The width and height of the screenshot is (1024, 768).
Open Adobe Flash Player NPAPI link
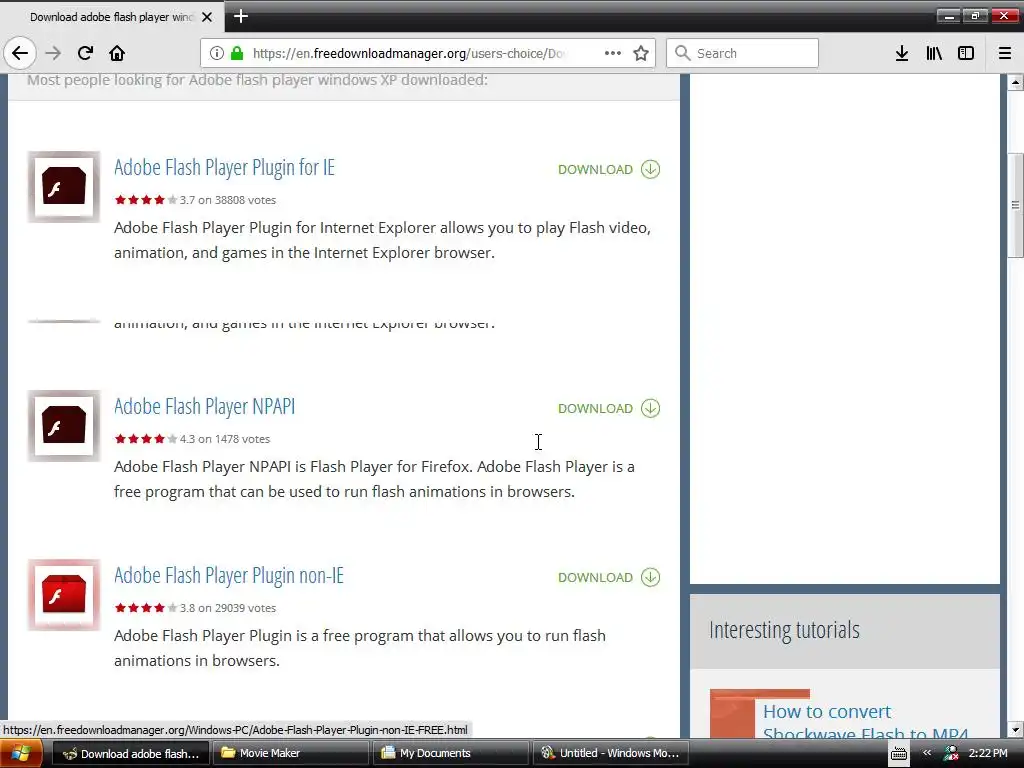[204, 406]
